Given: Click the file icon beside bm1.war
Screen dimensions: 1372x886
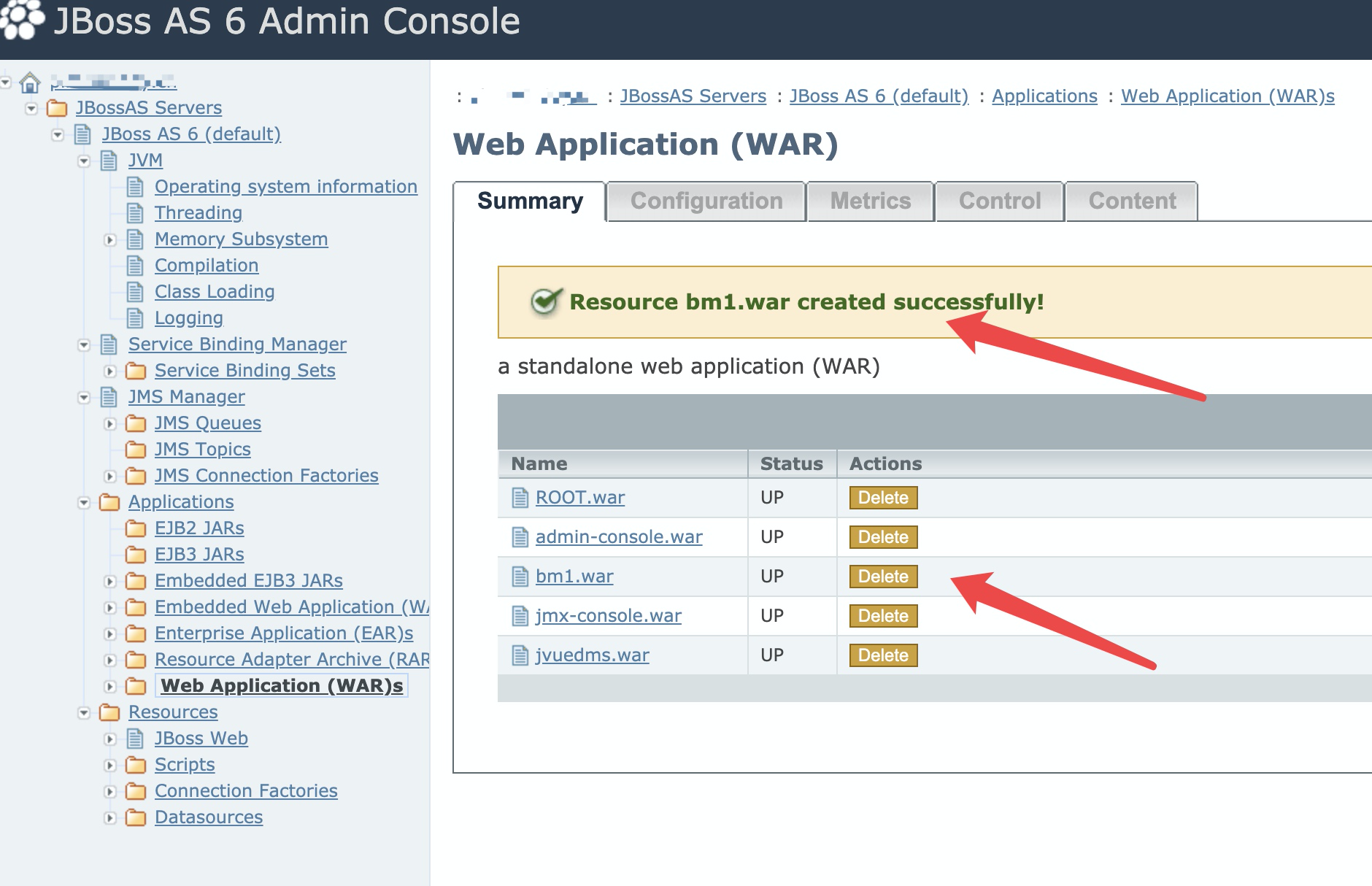Looking at the screenshot, I should 520,577.
